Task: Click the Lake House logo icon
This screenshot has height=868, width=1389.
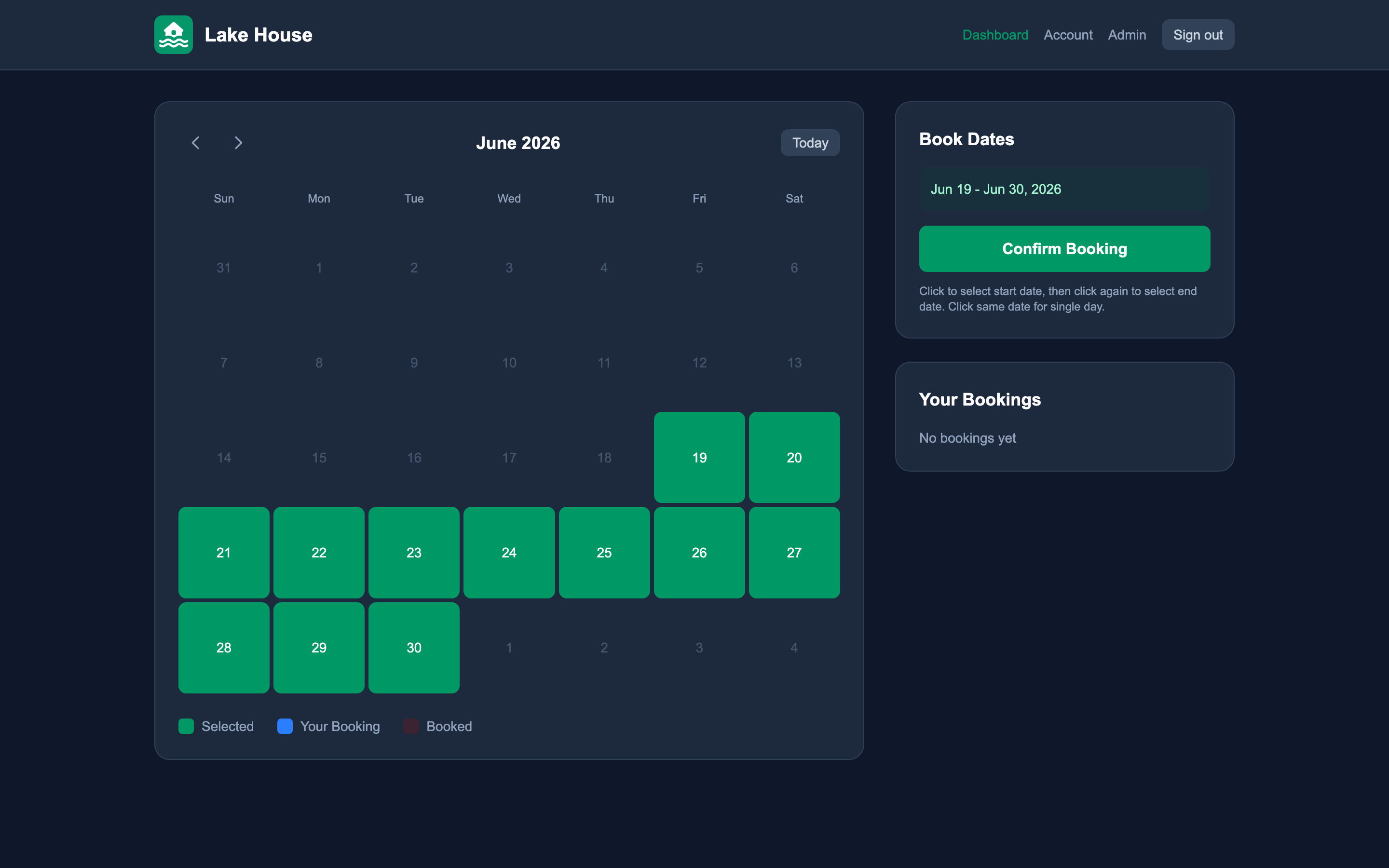Action: (173, 34)
